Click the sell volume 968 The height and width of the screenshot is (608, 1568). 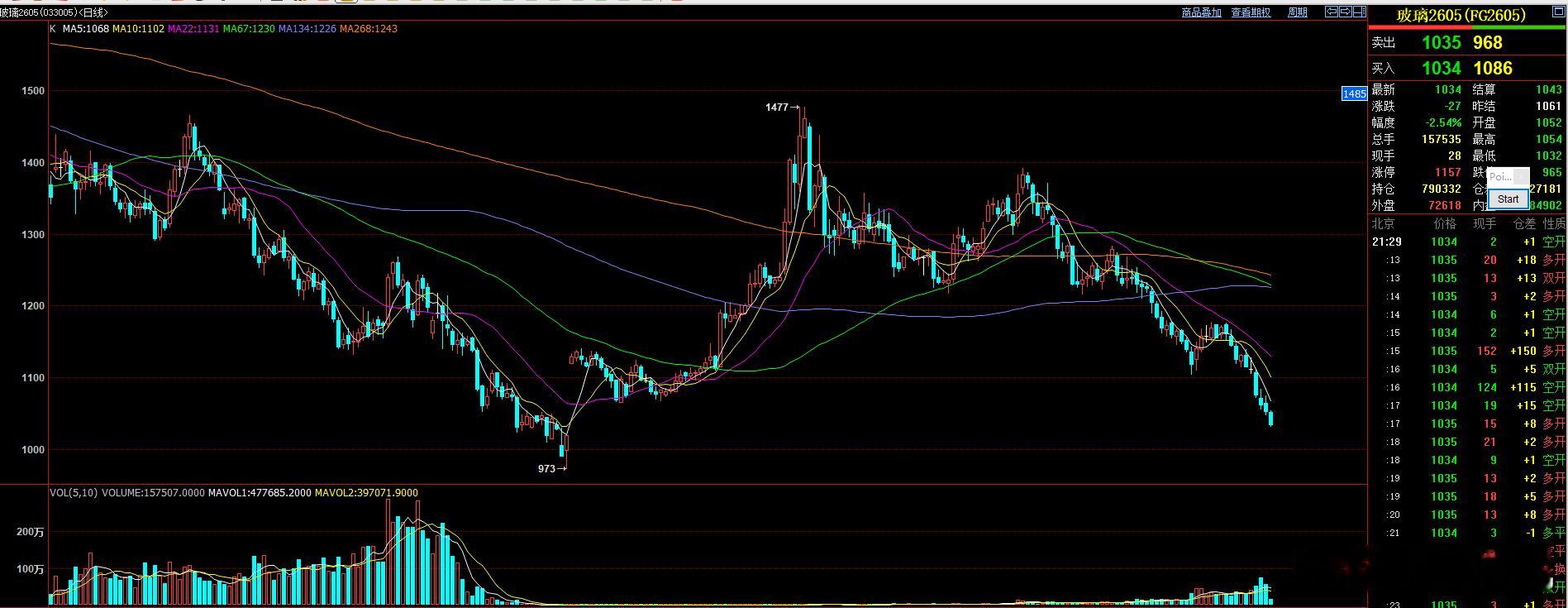pyautogui.click(x=1488, y=43)
